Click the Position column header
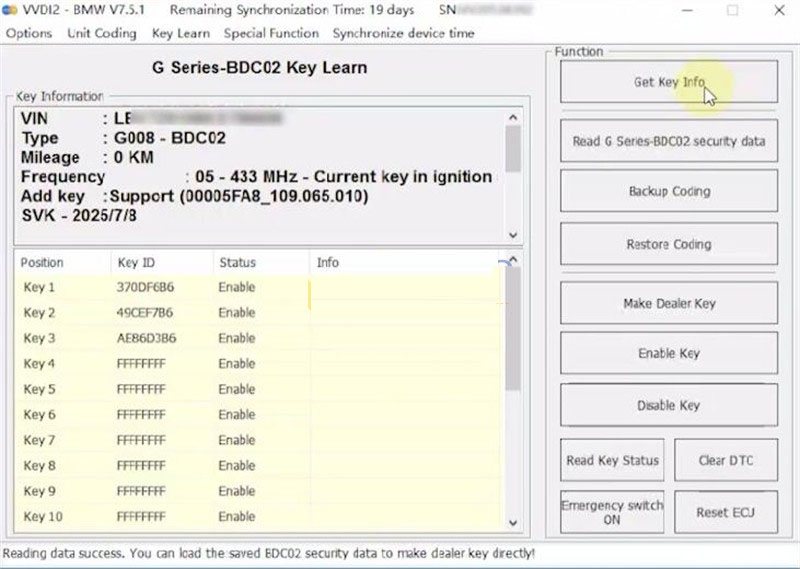The image size is (800, 569). point(63,262)
